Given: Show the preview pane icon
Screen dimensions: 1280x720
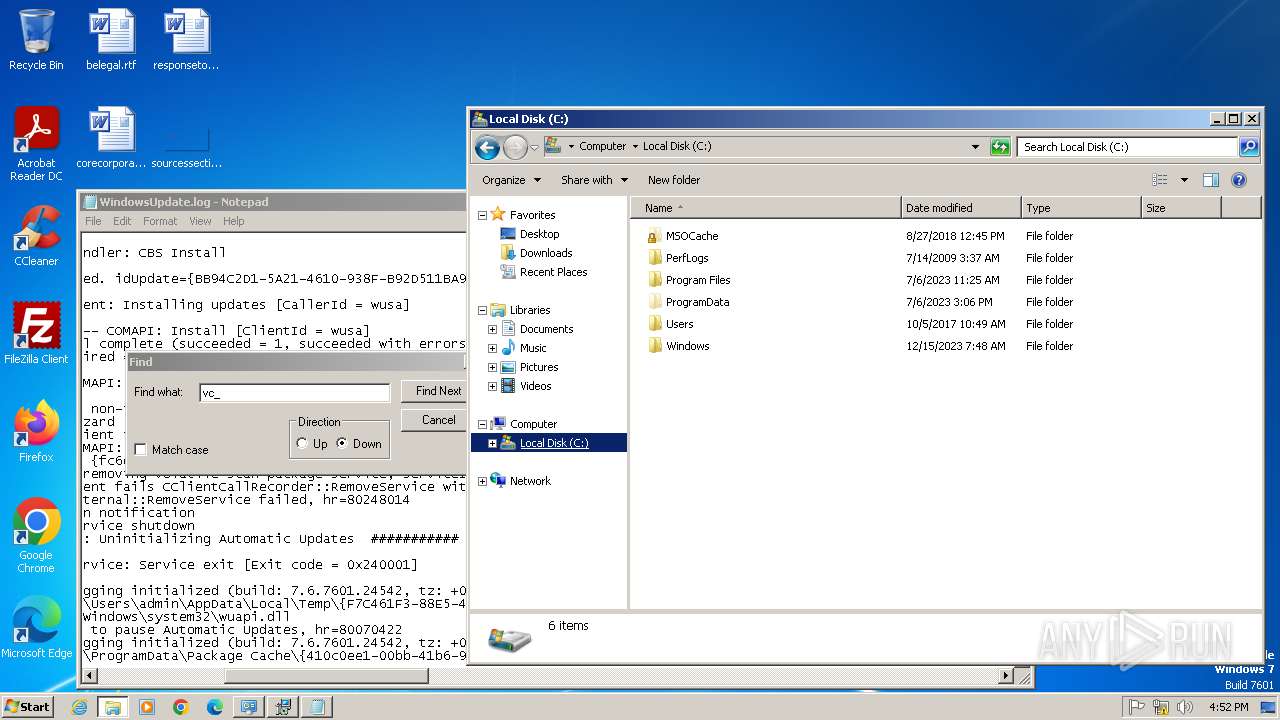Looking at the screenshot, I should coord(1211,180).
